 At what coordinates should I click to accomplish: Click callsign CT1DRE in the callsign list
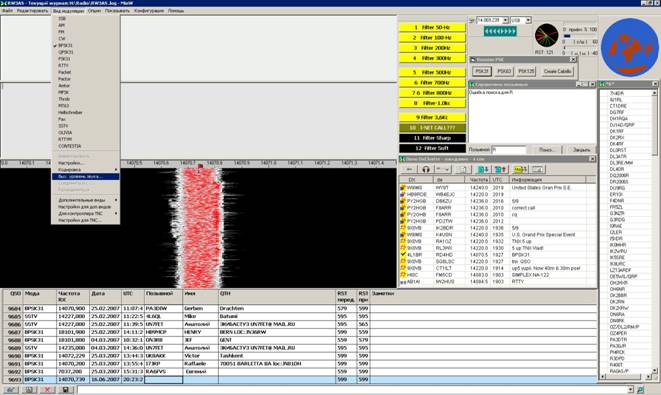point(618,106)
